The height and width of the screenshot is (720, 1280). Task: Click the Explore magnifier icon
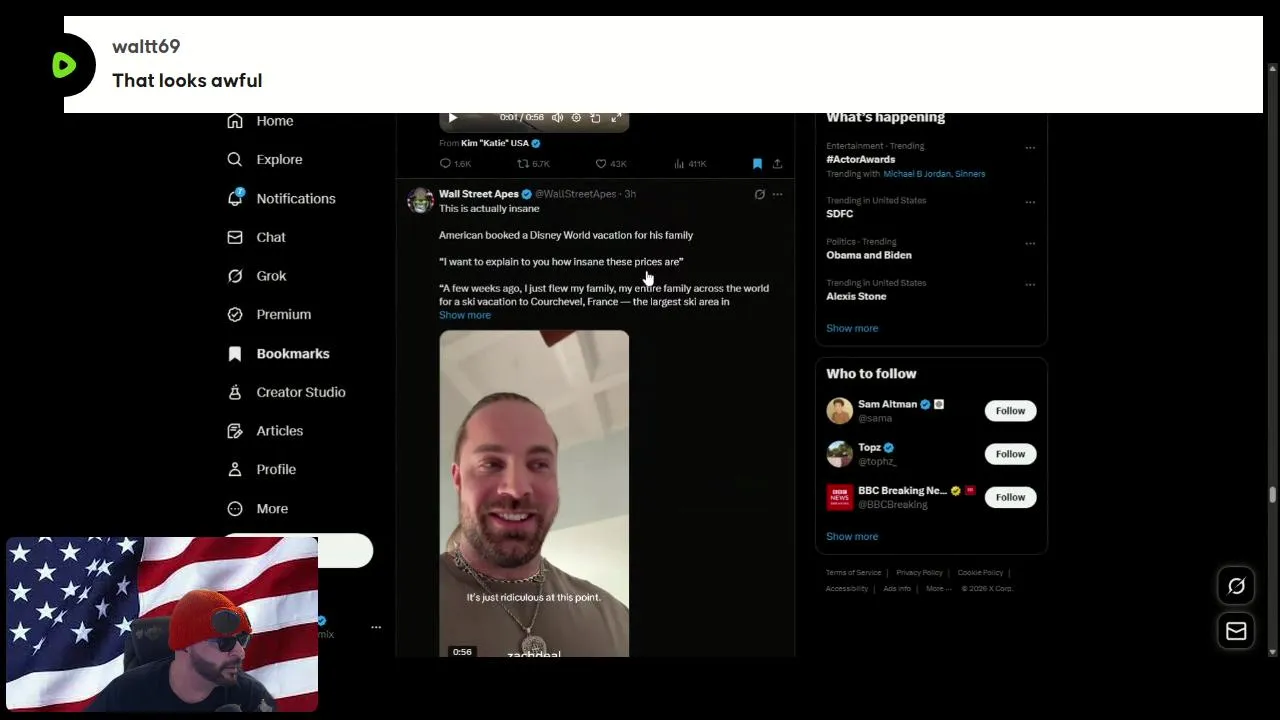coord(235,159)
